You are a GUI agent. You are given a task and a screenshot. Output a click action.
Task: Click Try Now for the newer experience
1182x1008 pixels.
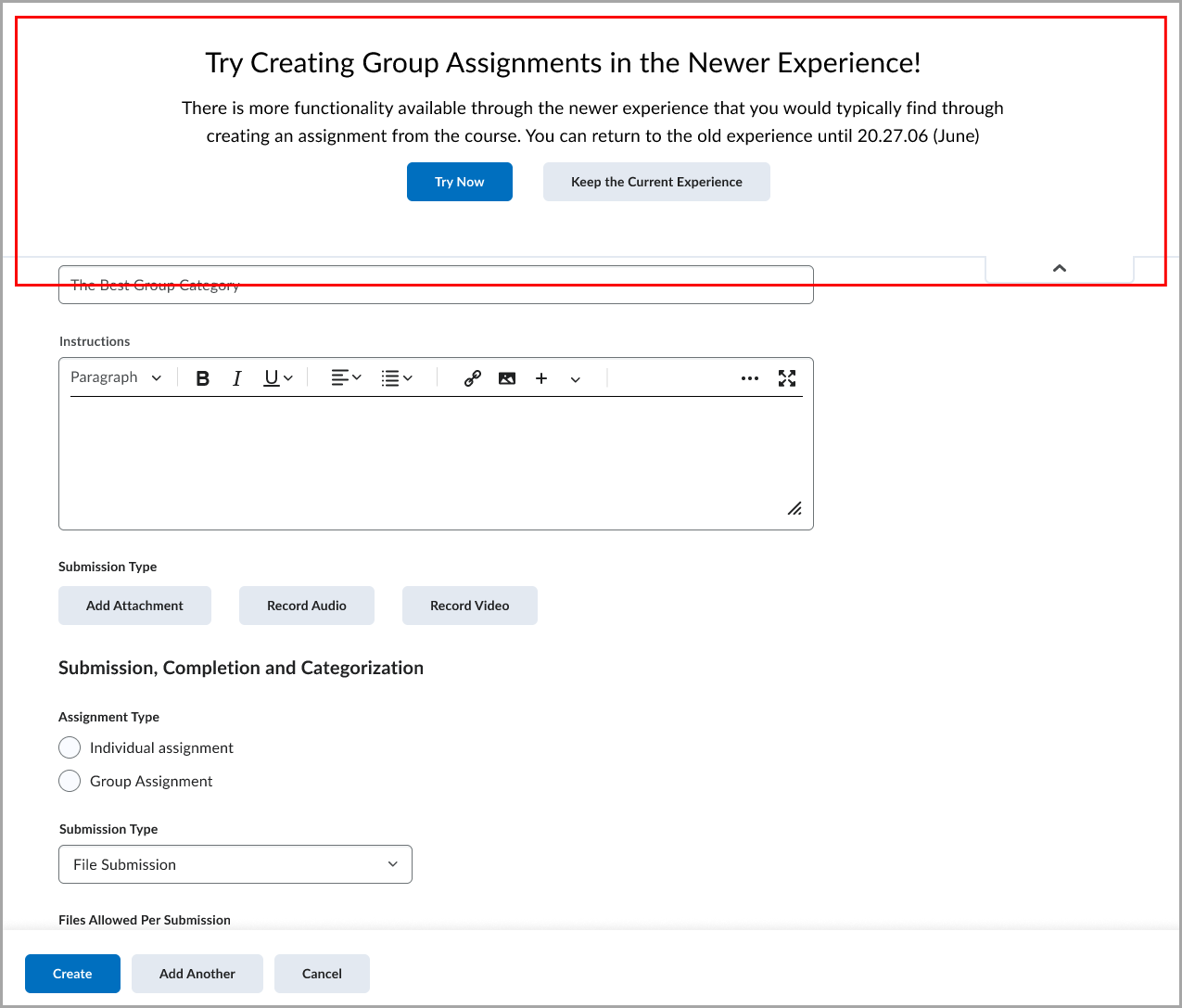[x=459, y=182]
